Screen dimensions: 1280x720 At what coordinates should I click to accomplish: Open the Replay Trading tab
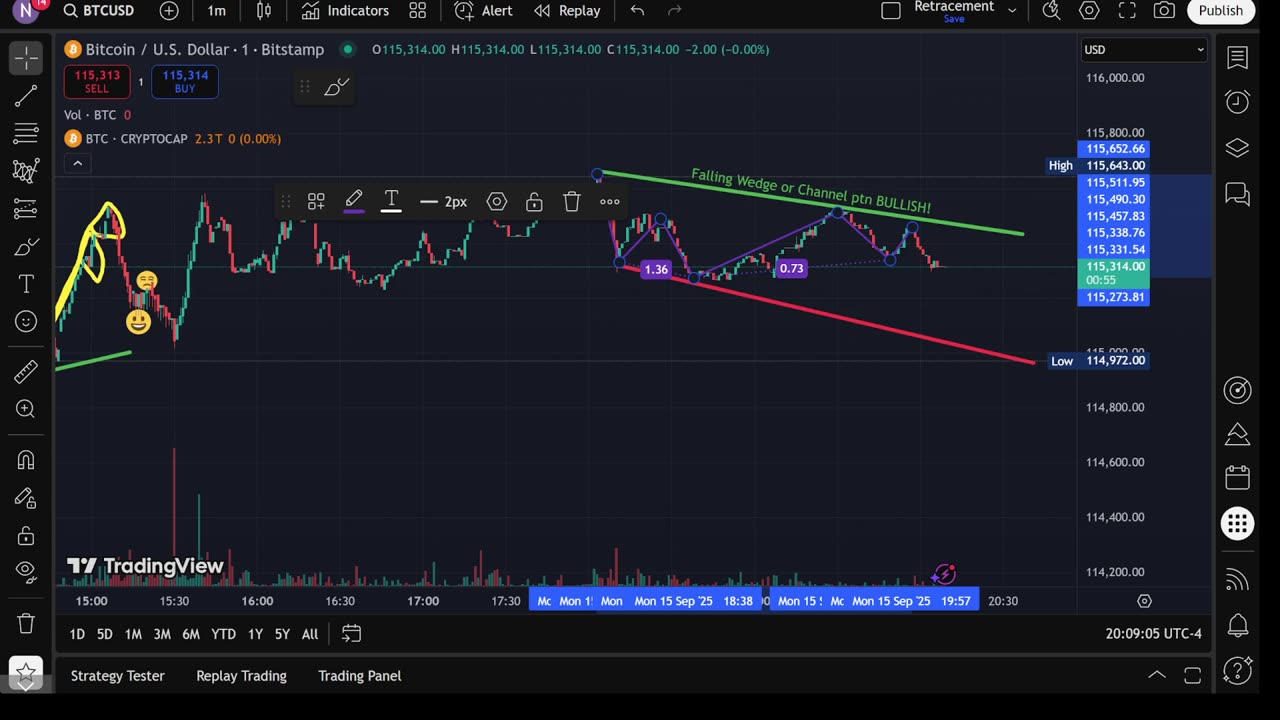pyautogui.click(x=241, y=676)
